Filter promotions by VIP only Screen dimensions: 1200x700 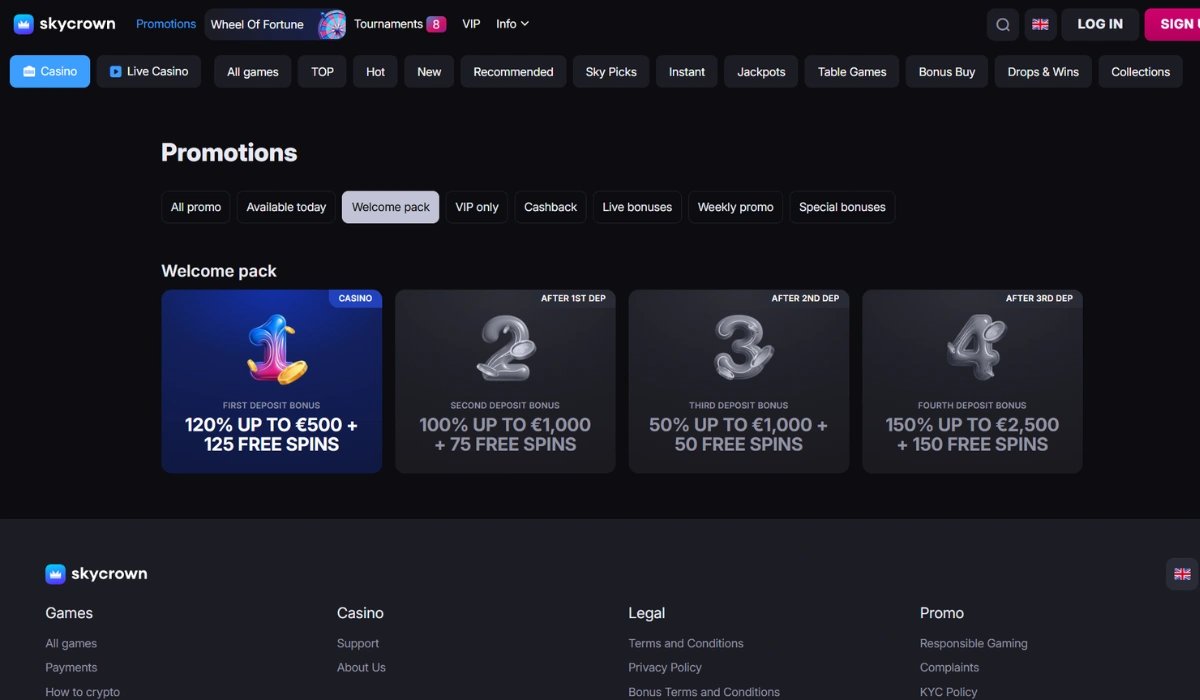(x=477, y=207)
